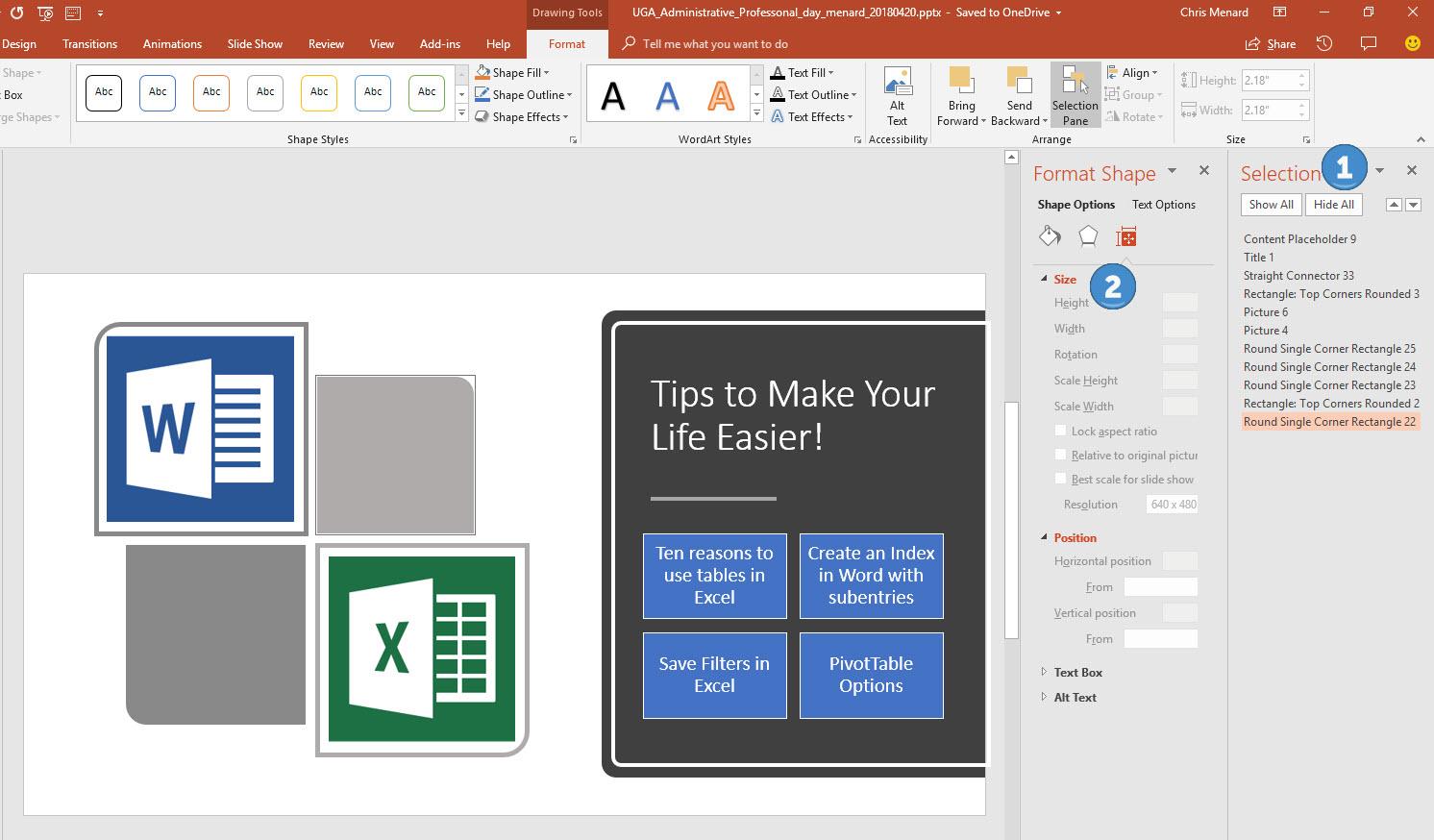Click the smiley feedback icon

pos(1412,43)
